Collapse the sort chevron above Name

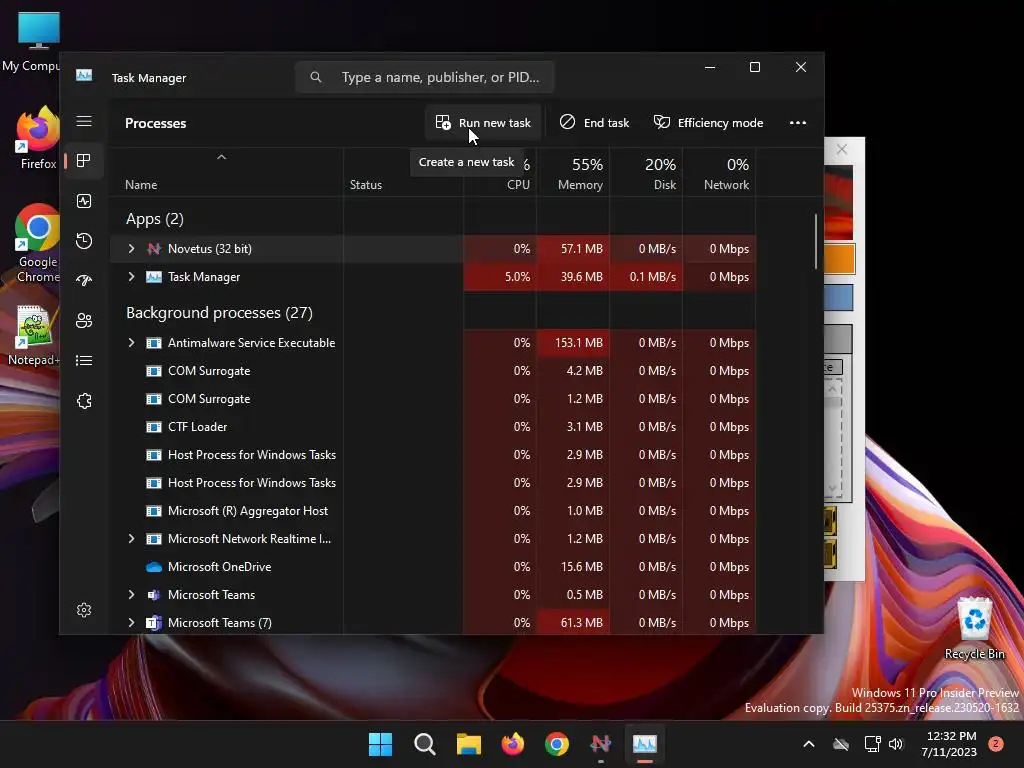(x=221, y=157)
